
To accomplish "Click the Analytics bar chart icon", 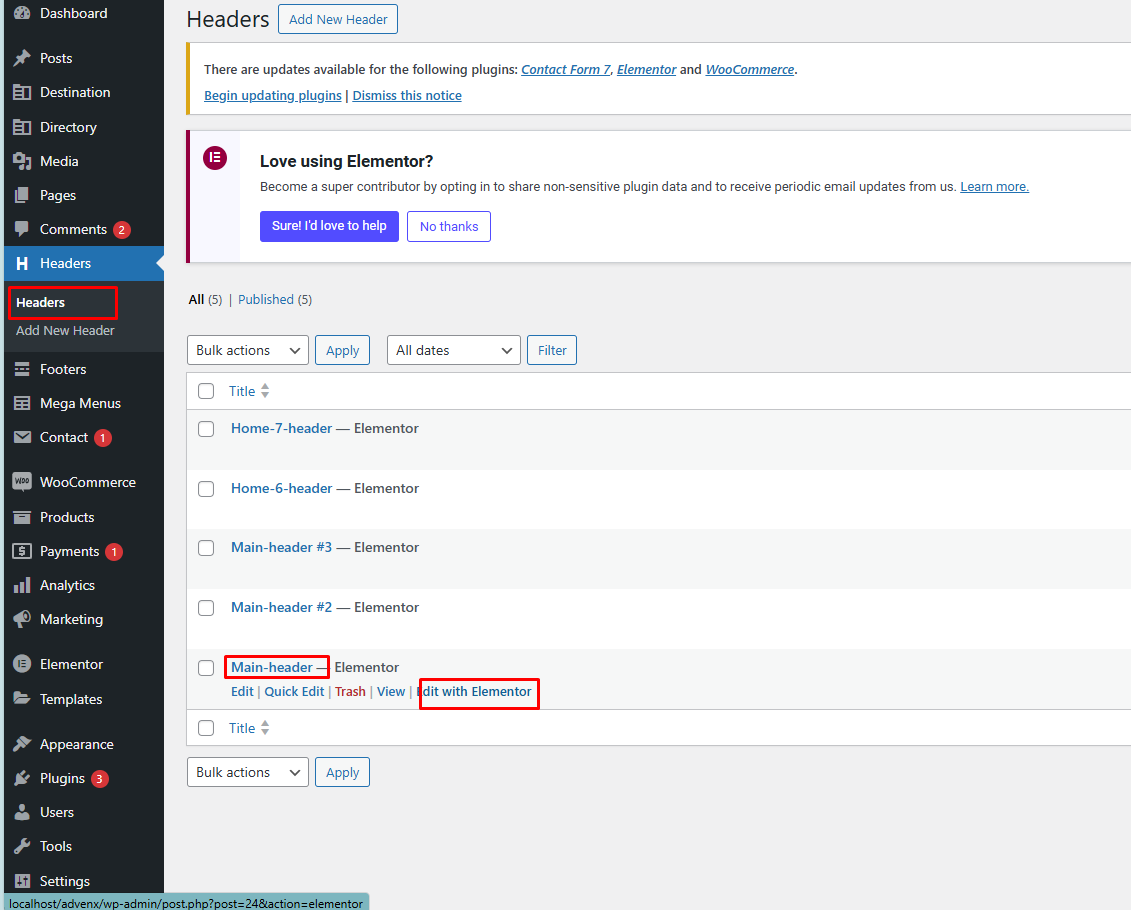I will click(22, 585).
